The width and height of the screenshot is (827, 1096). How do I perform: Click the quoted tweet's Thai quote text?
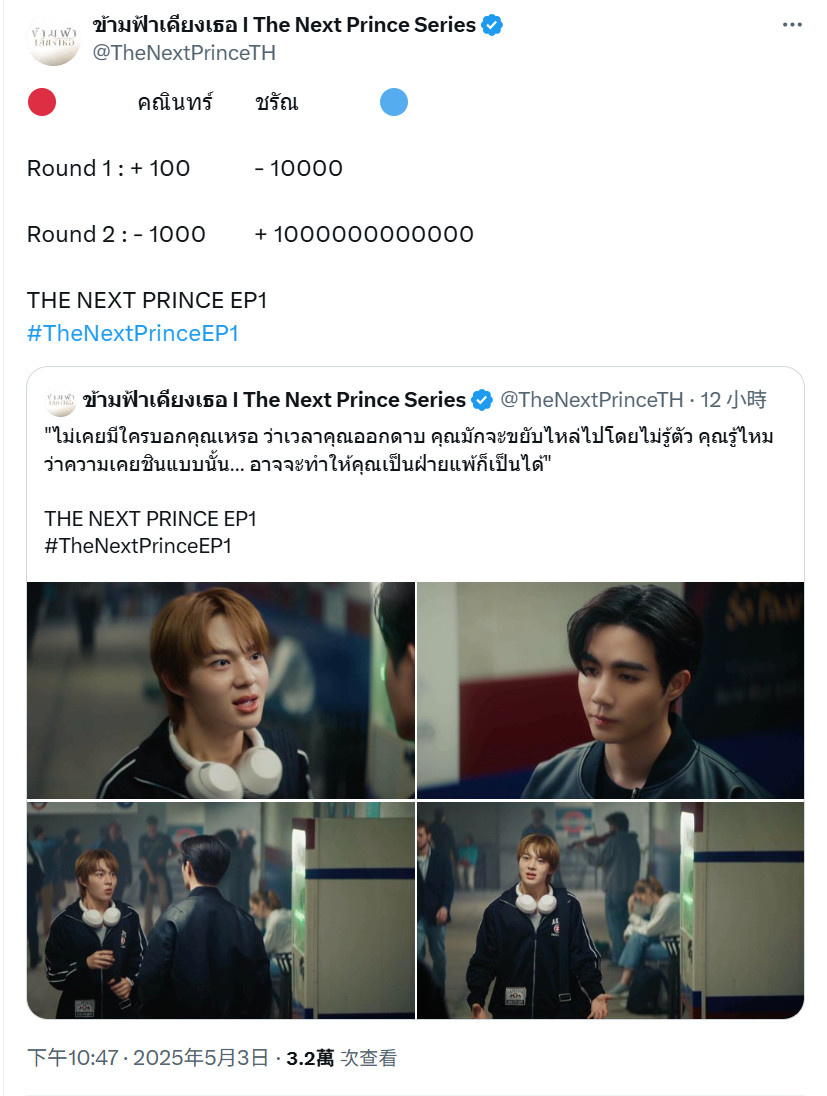(409, 450)
